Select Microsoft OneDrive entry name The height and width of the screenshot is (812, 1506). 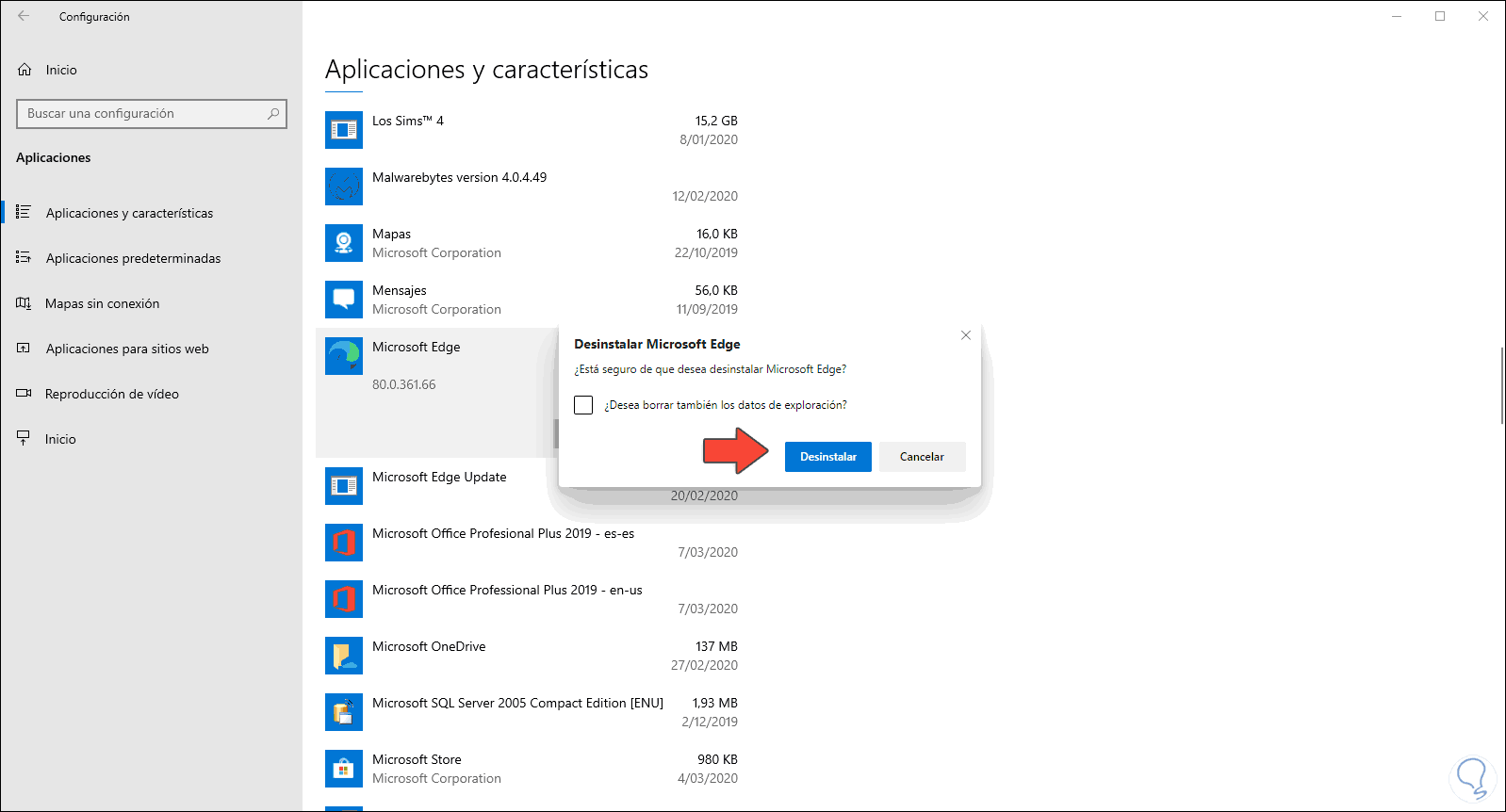point(429,646)
